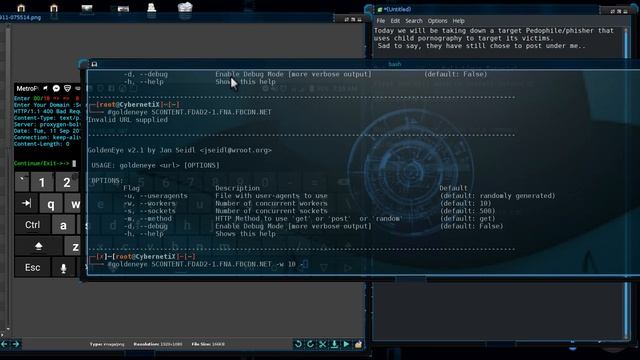The width and height of the screenshot is (640, 360).
Task: Tap the Tab arrow key on the on-screen keyboard
Action: tap(27, 203)
